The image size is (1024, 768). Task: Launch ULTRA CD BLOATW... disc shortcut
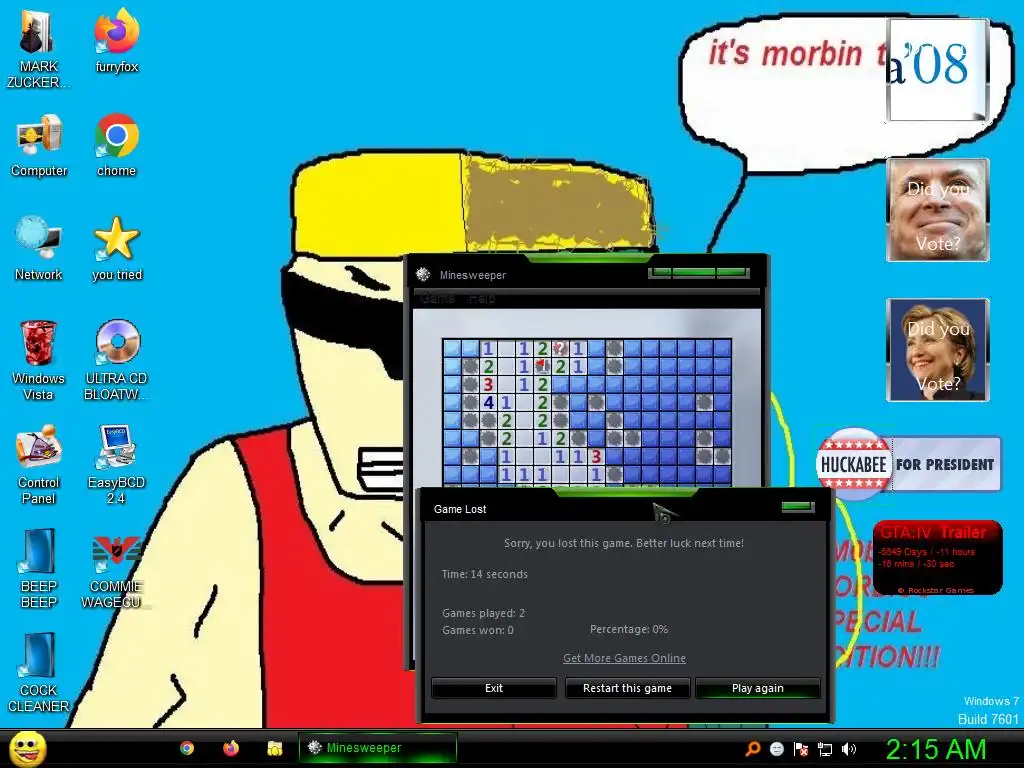tap(116, 360)
